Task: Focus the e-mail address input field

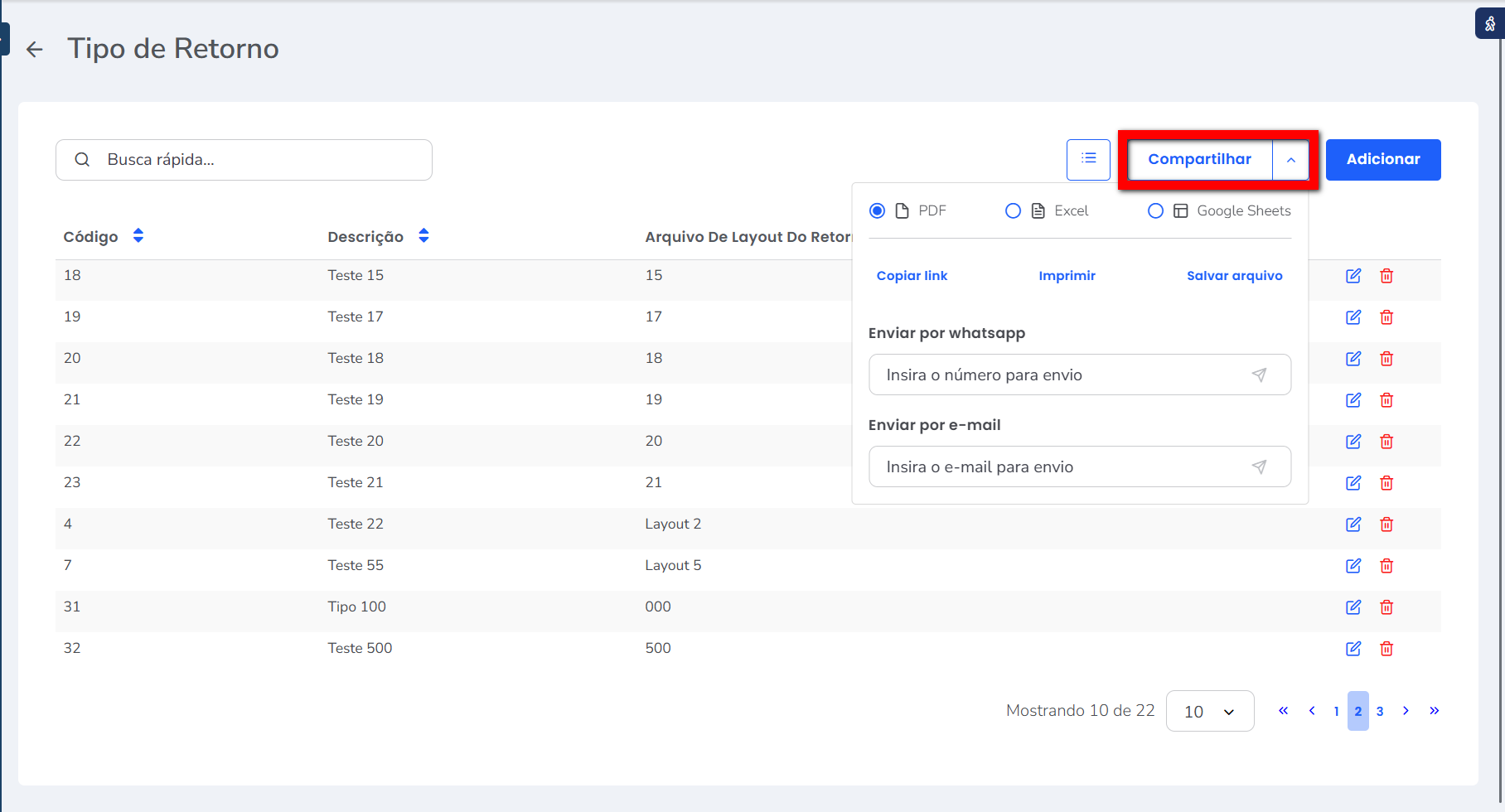Action: (1080, 466)
